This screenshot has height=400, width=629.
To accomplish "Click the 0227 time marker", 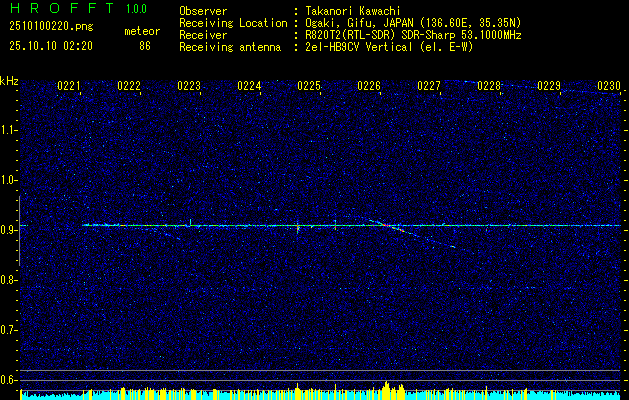I will point(429,86).
